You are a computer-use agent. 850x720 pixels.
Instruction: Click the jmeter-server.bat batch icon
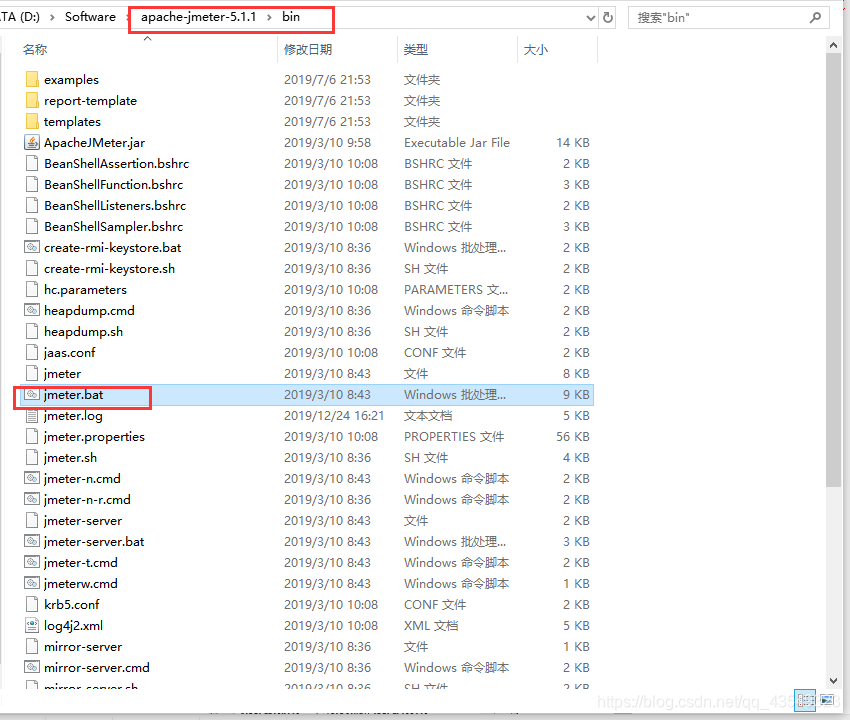(x=32, y=542)
